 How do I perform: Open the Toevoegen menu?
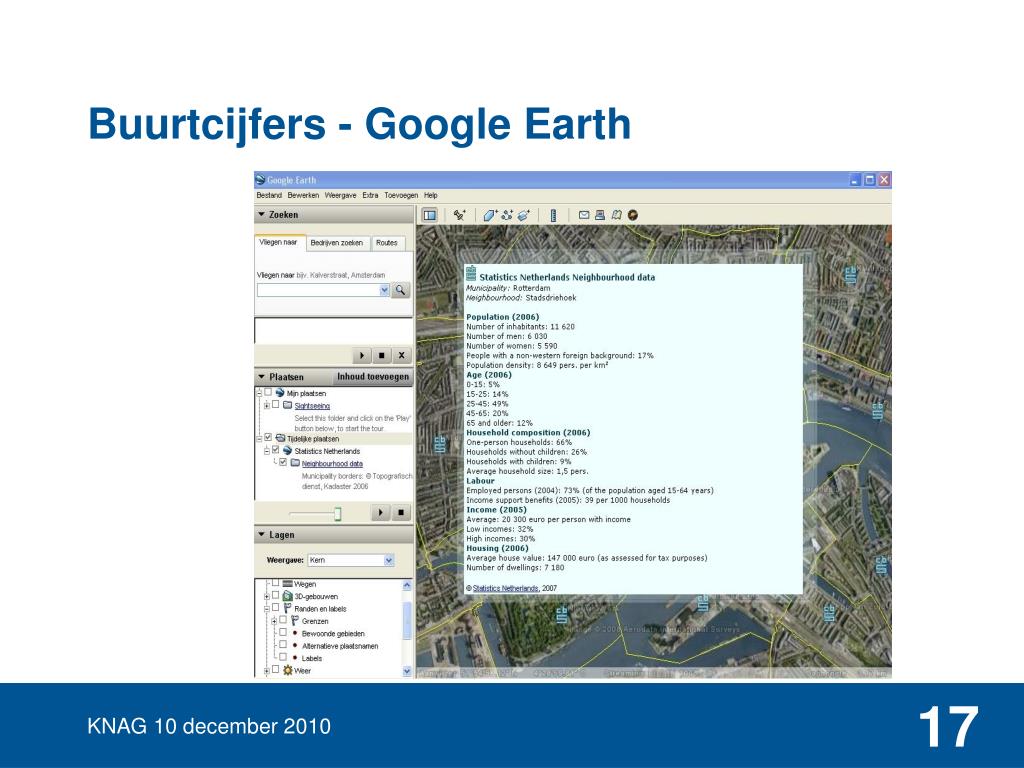tap(401, 195)
